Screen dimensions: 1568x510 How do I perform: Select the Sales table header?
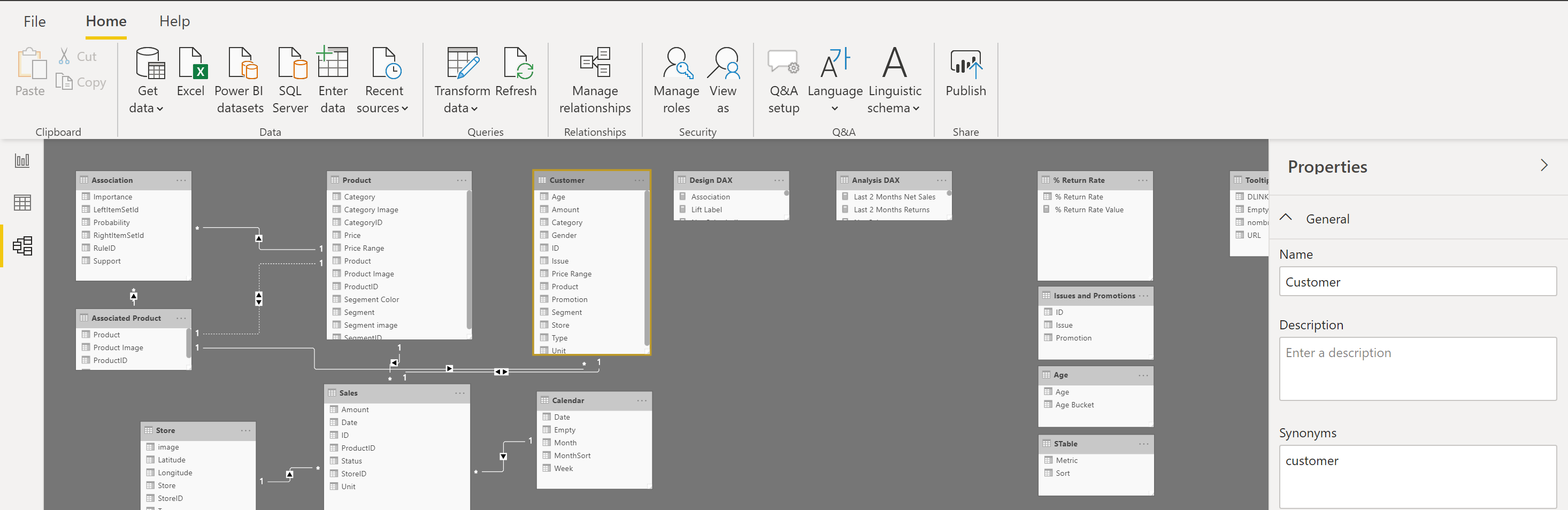[x=397, y=393]
